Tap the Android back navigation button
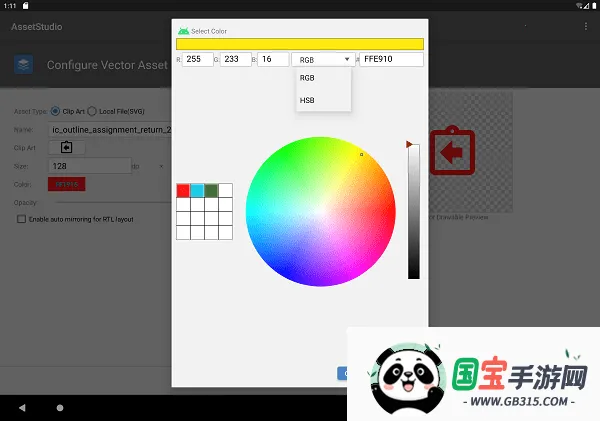Image resolution: width=600 pixels, height=421 pixels. (x=22, y=408)
